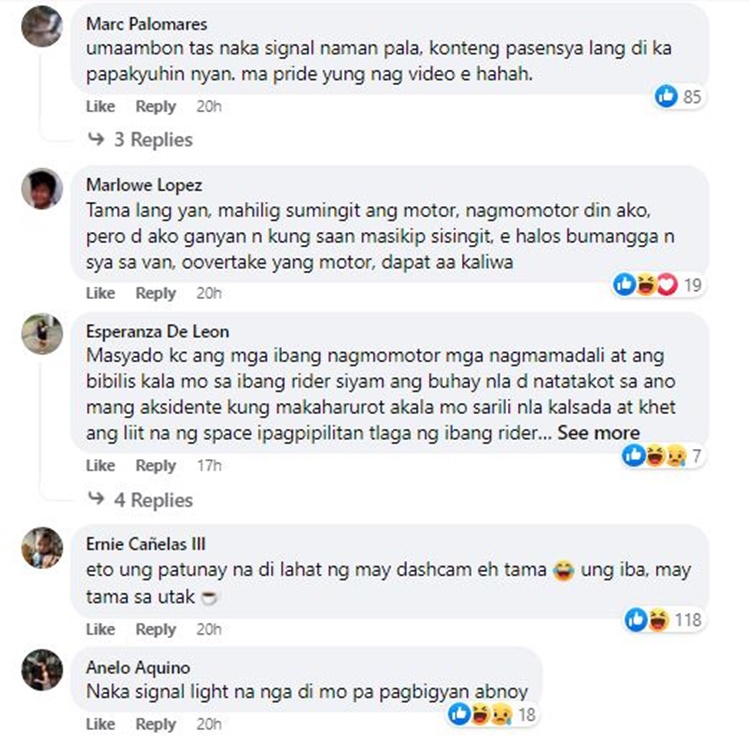Open the thumbs-up reaction on Anelo Aquino's comment
The width and height of the screenshot is (750, 737).
[459, 715]
